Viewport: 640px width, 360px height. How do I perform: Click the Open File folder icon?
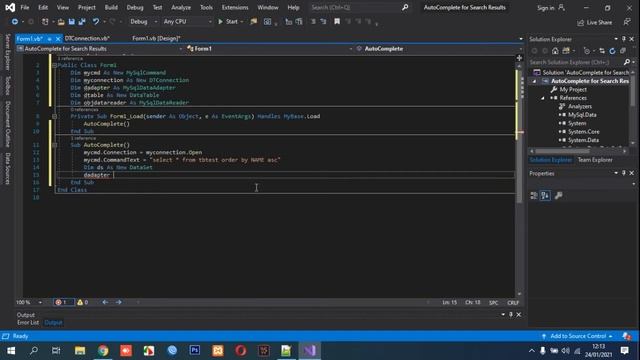coord(61,22)
